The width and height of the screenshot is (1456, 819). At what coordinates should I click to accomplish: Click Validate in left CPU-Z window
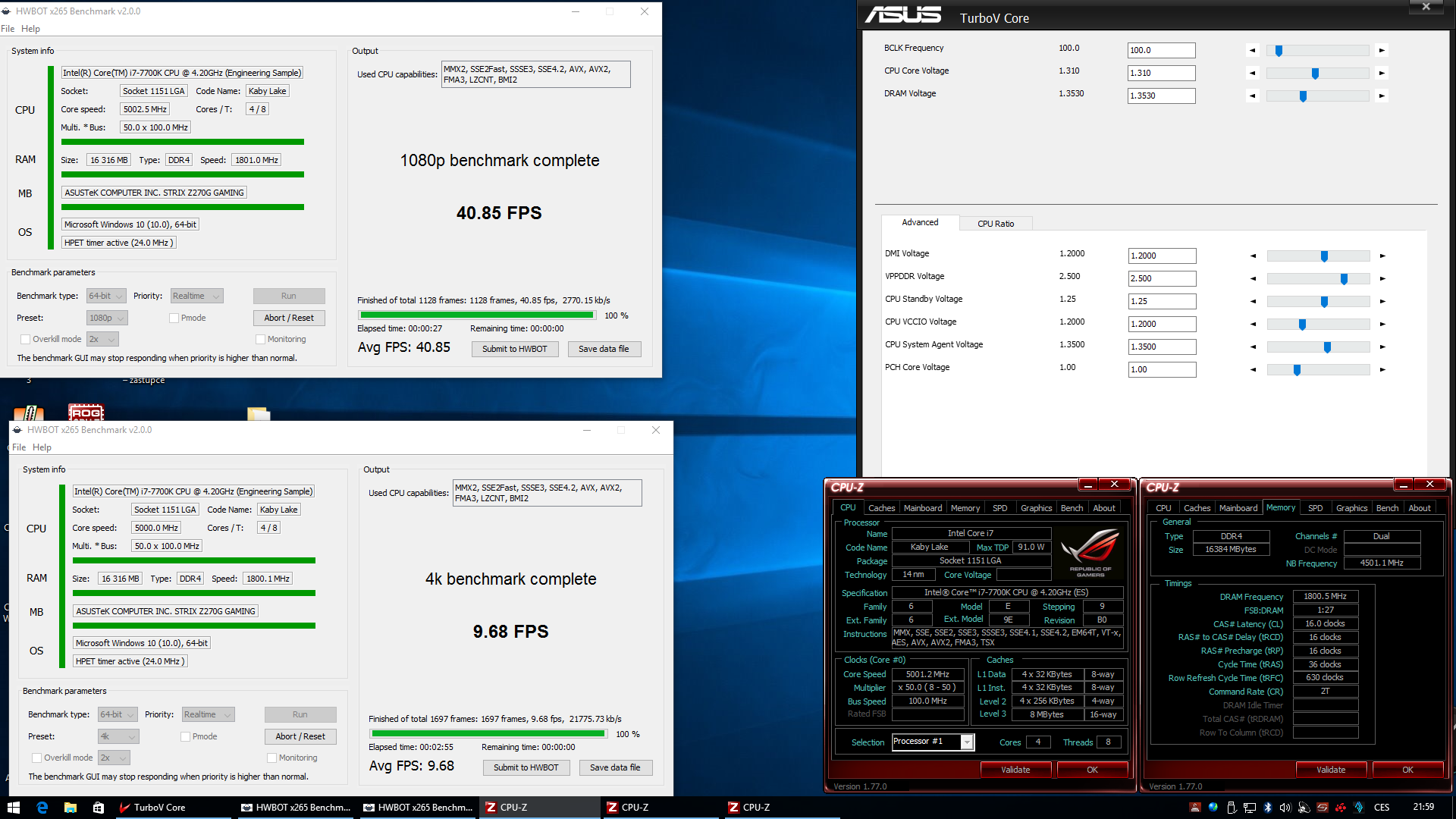(x=1015, y=770)
